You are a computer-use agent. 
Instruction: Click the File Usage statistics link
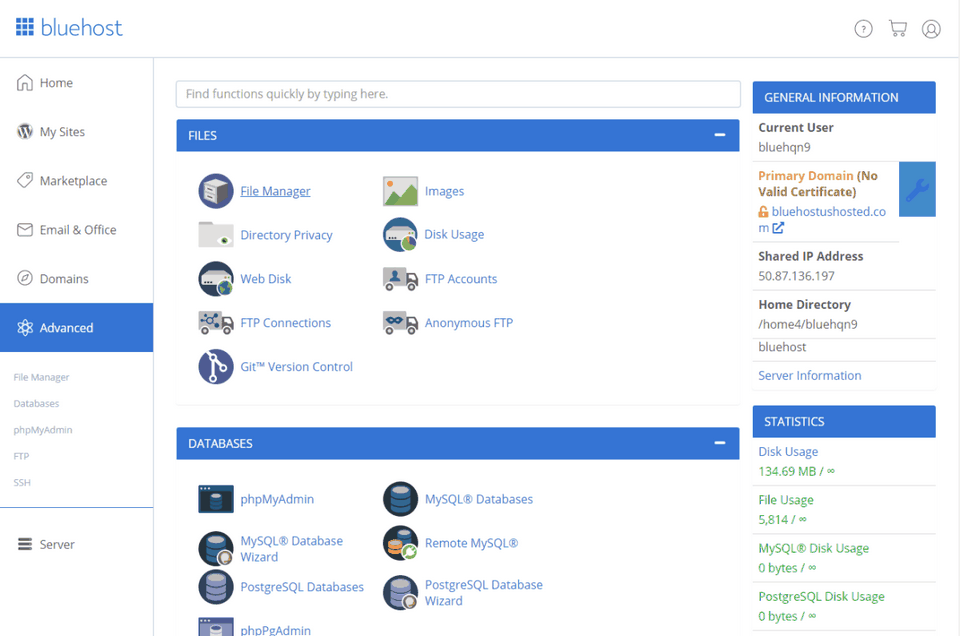click(x=786, y=500)
